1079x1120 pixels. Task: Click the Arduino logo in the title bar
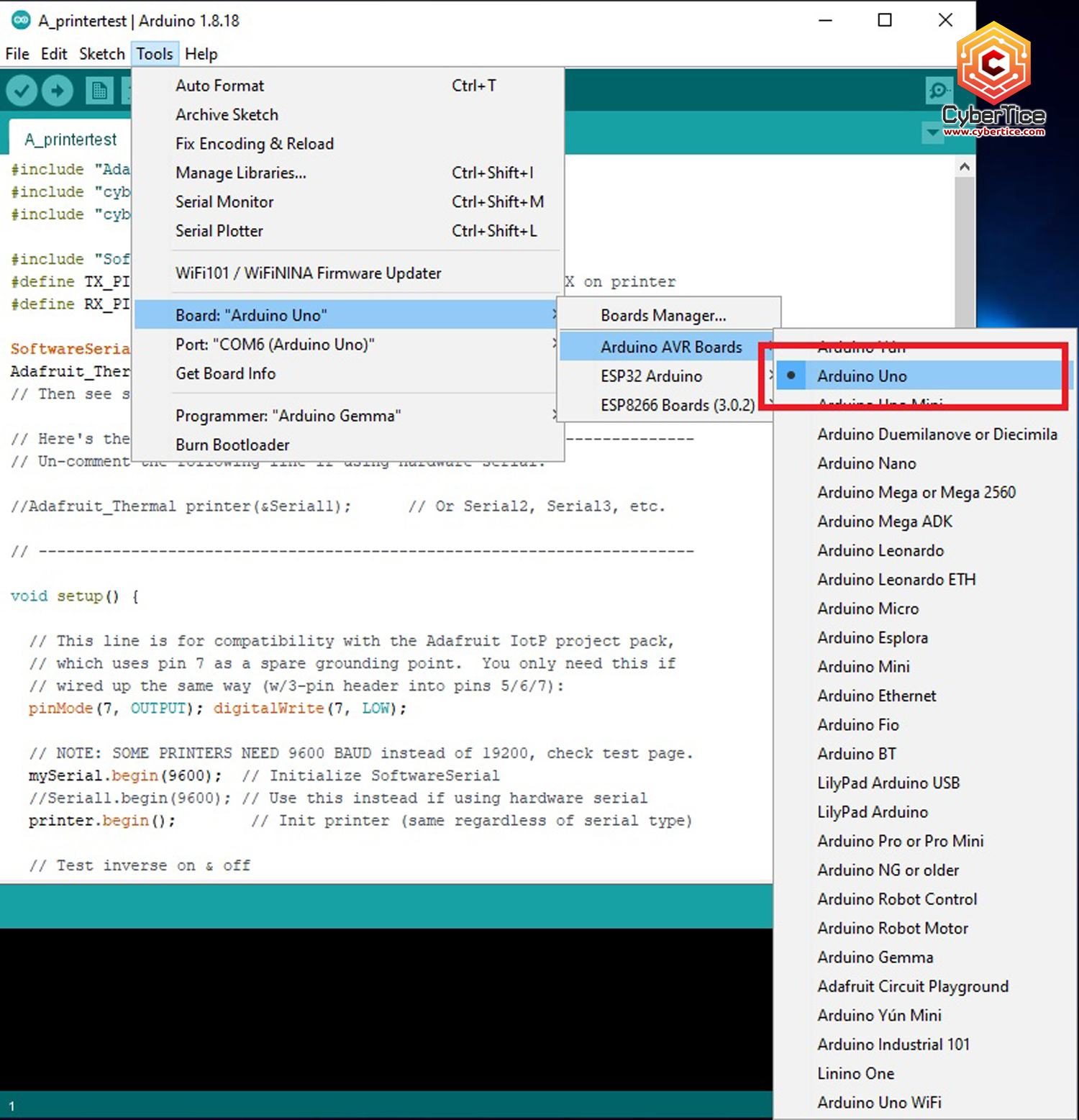click(x=21, y=20)
